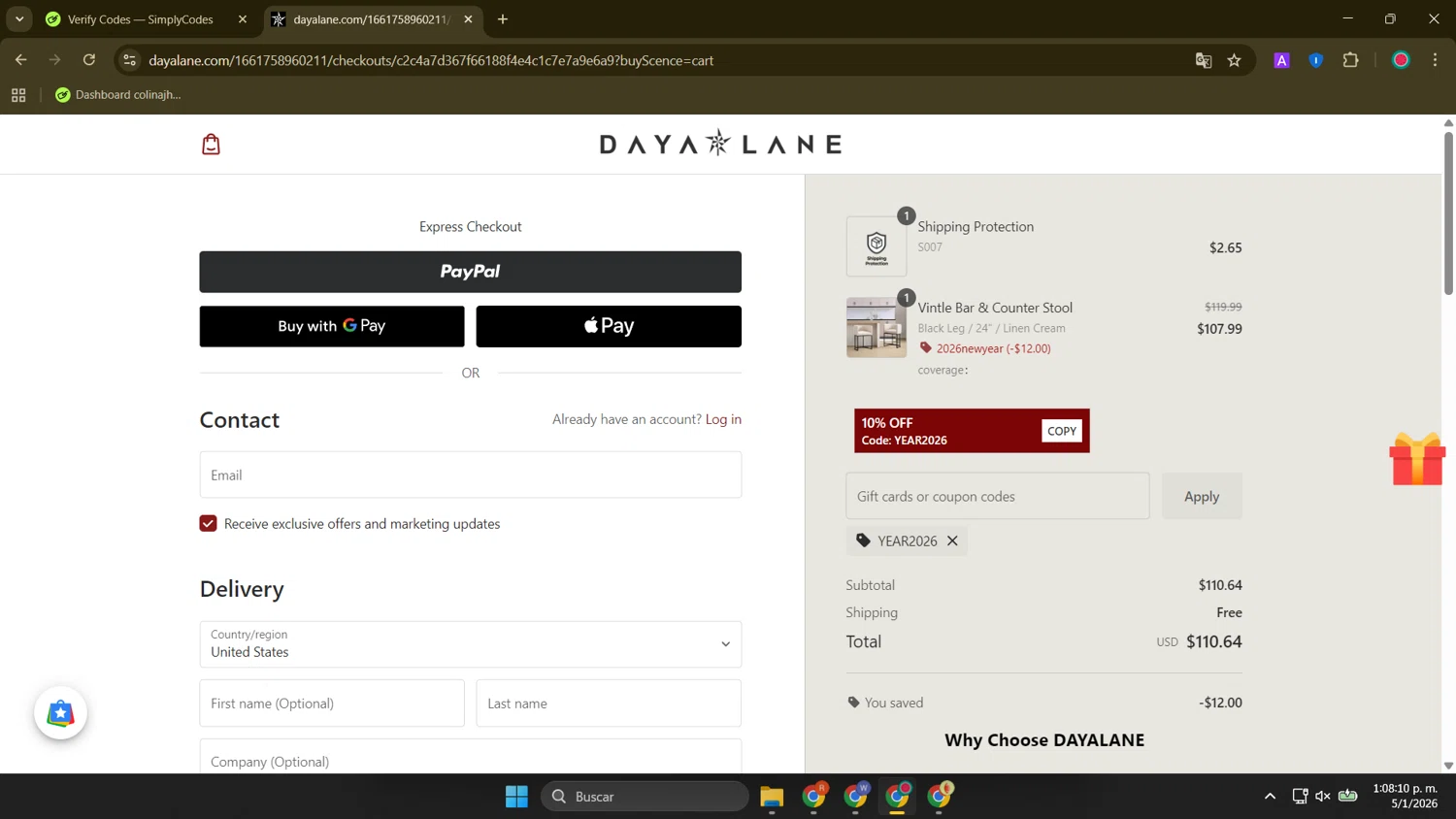Close the Verify Codes — SimplyCodes tab
Screen dimensions: 1456x819
pos(243,19)
